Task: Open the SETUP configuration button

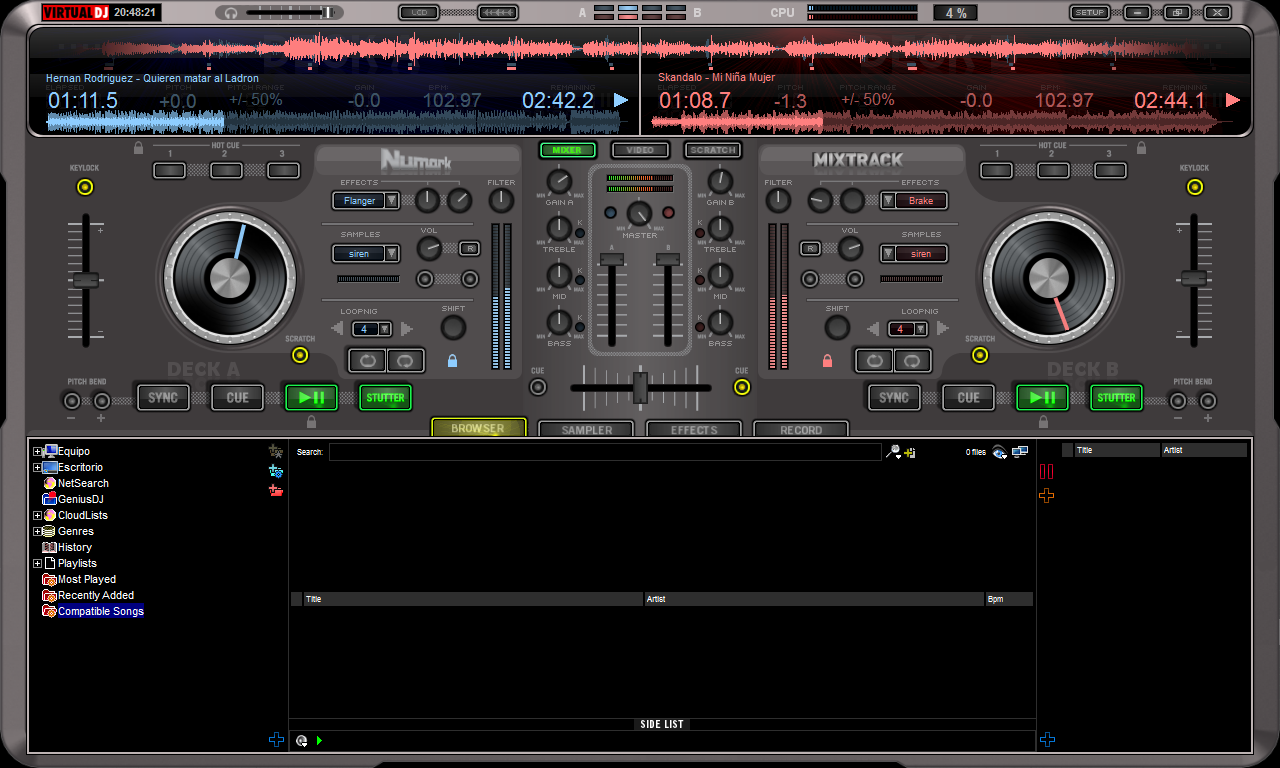Action: click(1090, 13)
